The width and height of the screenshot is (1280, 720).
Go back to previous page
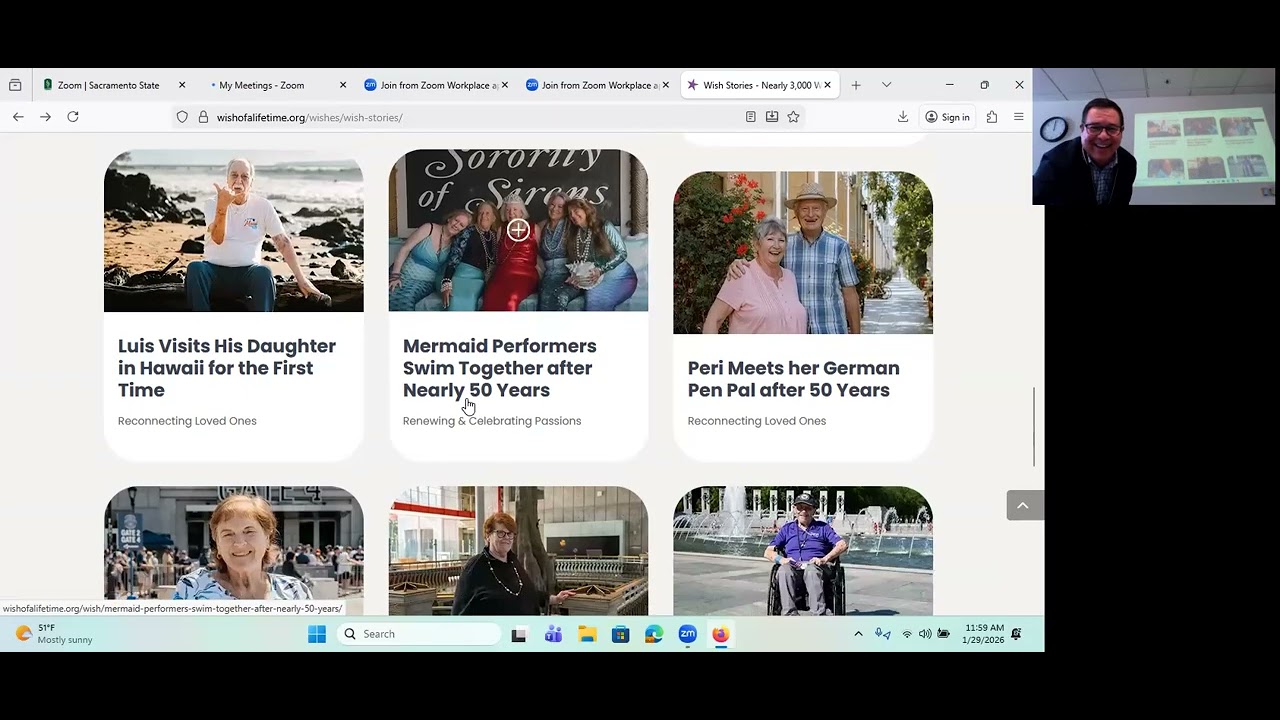(x=18, y=117)
